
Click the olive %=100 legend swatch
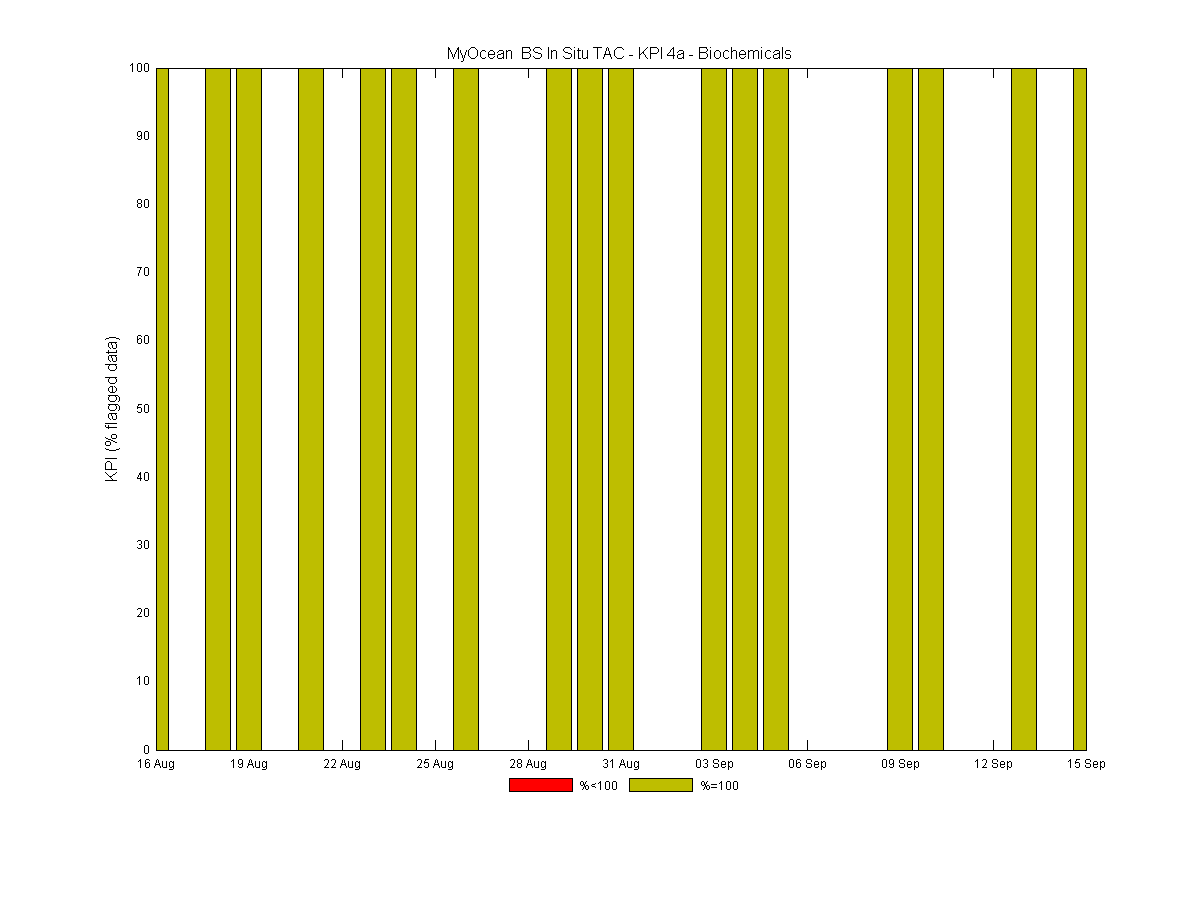[661, 785]
